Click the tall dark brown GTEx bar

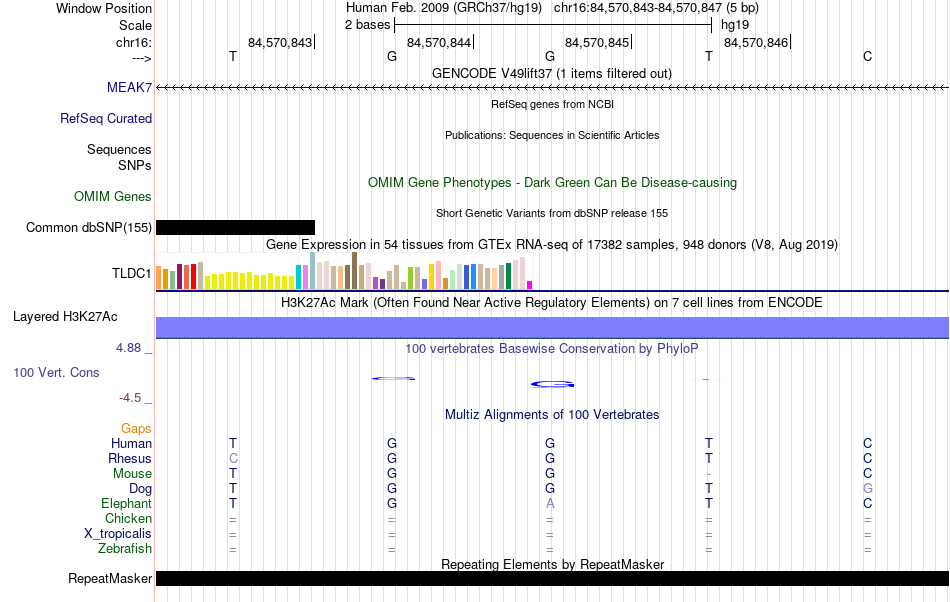coord(354,270)
